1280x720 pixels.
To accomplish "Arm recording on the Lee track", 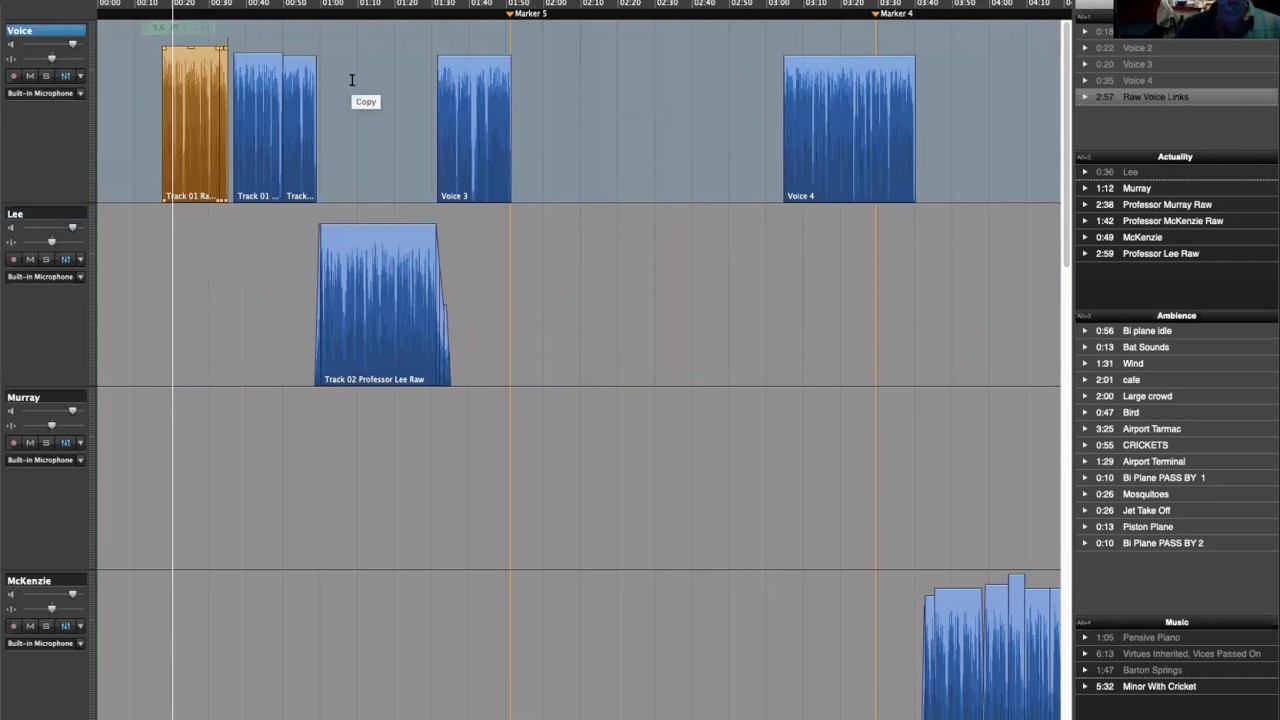I will pyautogui.click(x=14, y=259).
